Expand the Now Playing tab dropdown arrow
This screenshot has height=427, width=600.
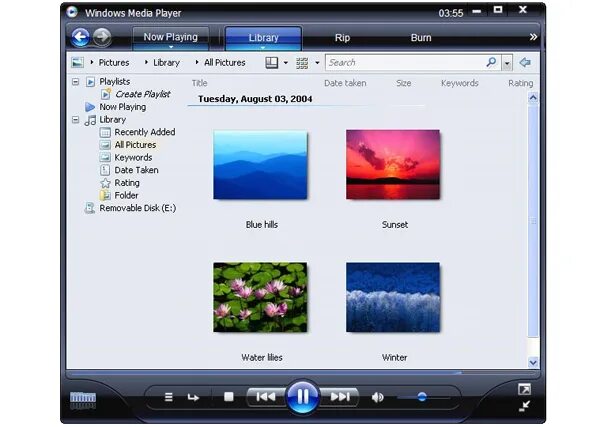(171, 47)
